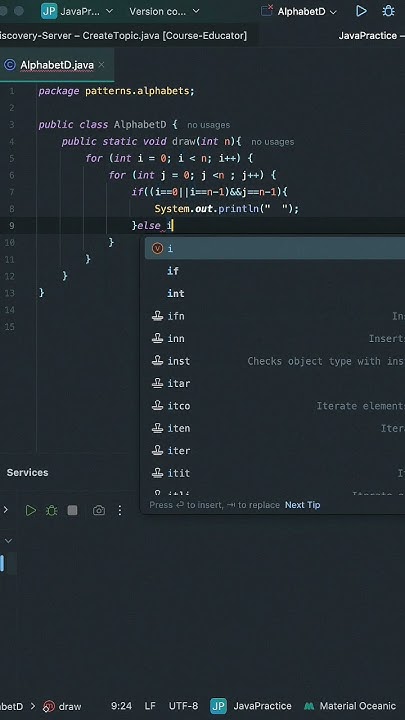The image size is (405, 720).
Task: Pick the 'iter' live template
Action: click(275, 451)
